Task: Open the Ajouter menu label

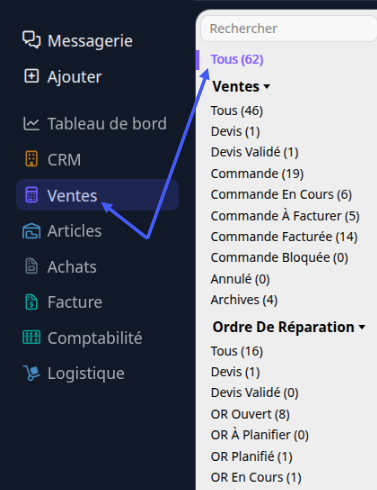Action: coord(74,77)
